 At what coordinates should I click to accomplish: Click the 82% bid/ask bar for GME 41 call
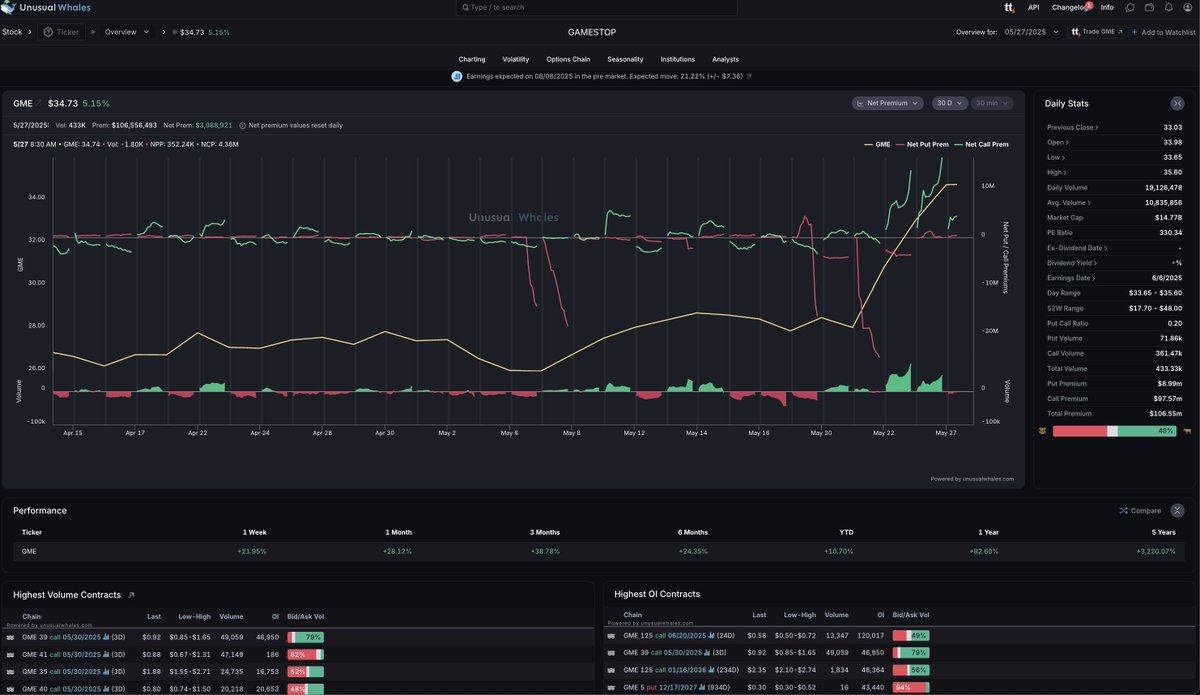tap(305, 654)
